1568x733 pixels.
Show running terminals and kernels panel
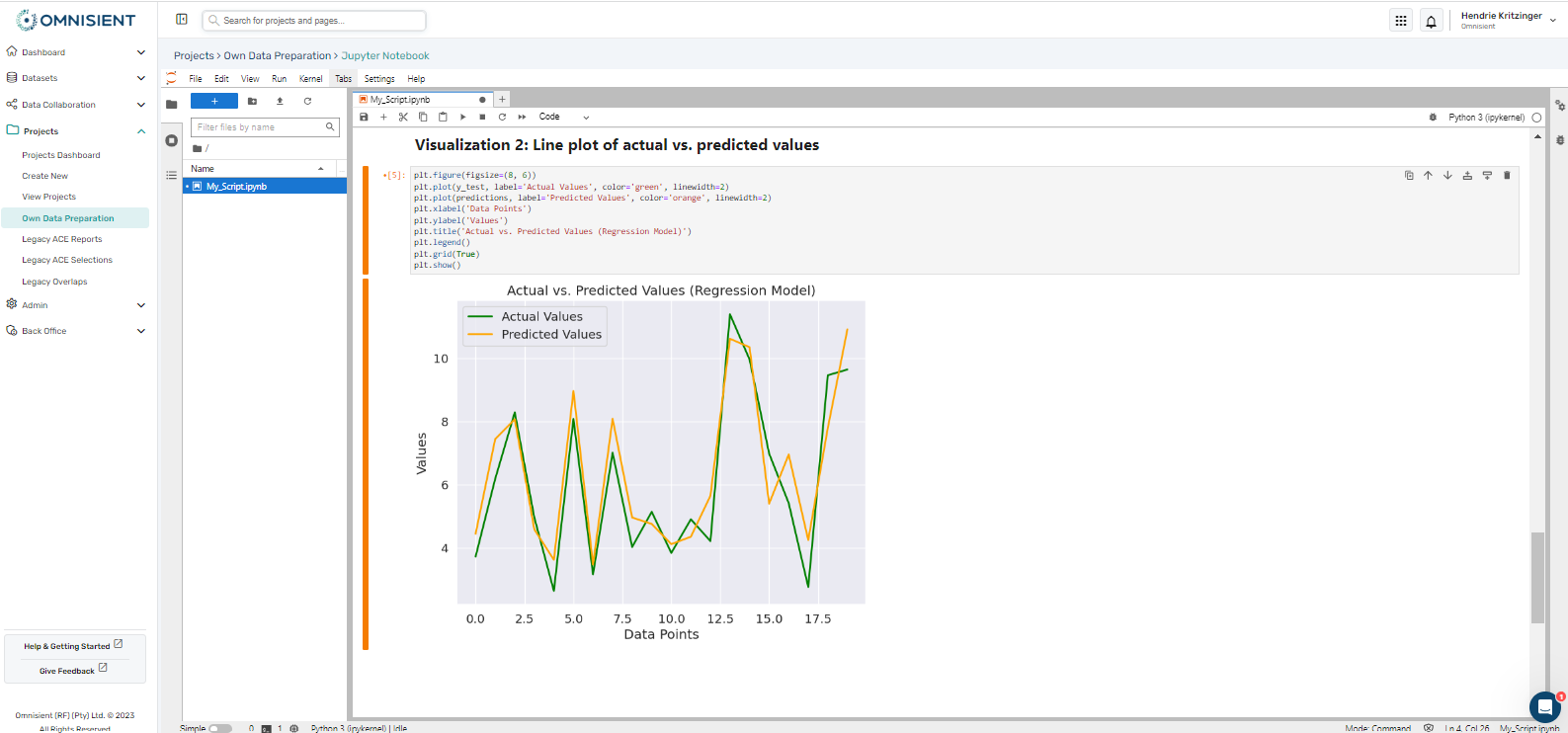tap(172, 140)
